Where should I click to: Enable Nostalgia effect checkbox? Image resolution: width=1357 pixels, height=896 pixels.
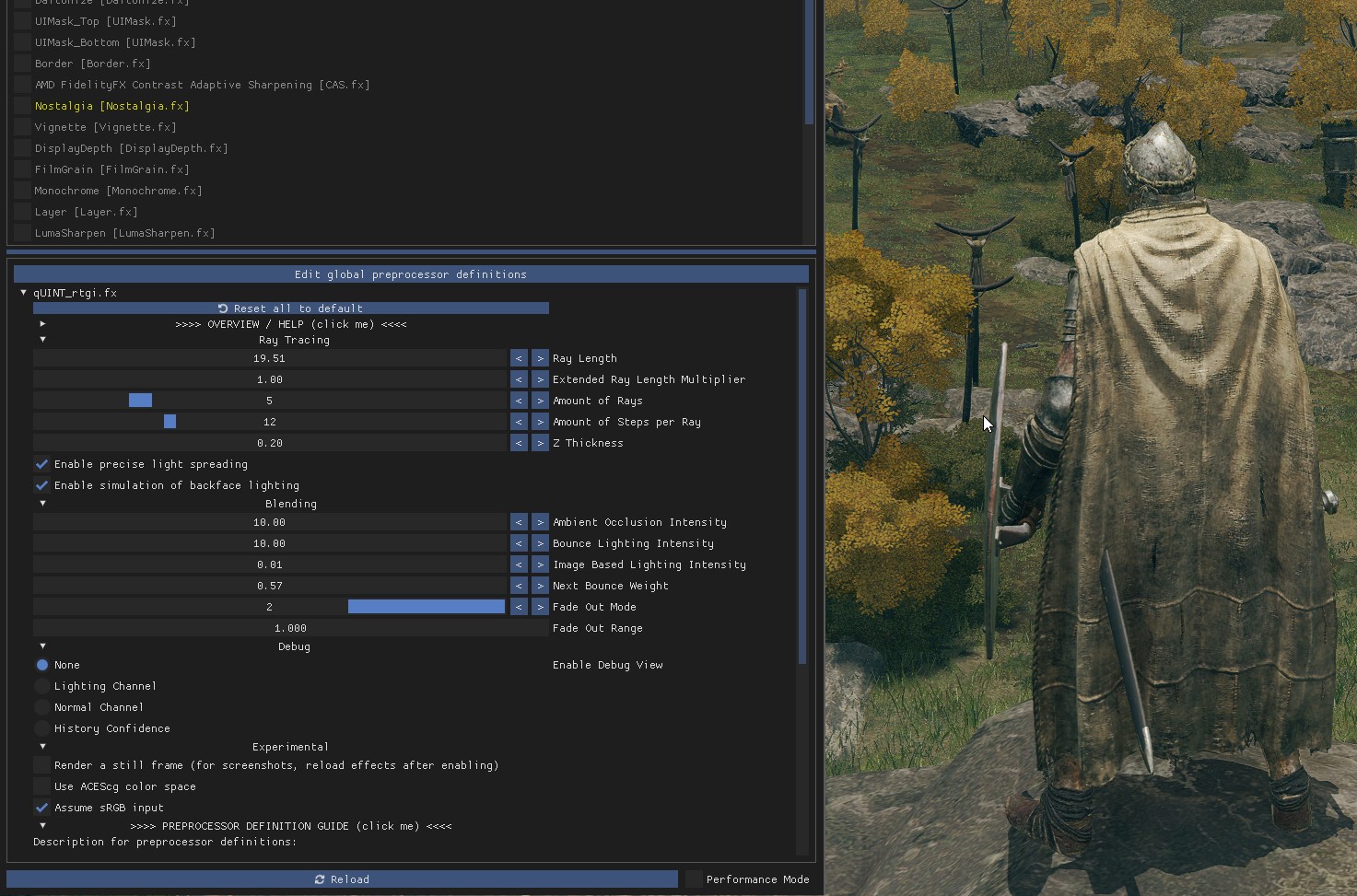click(22, 106)
